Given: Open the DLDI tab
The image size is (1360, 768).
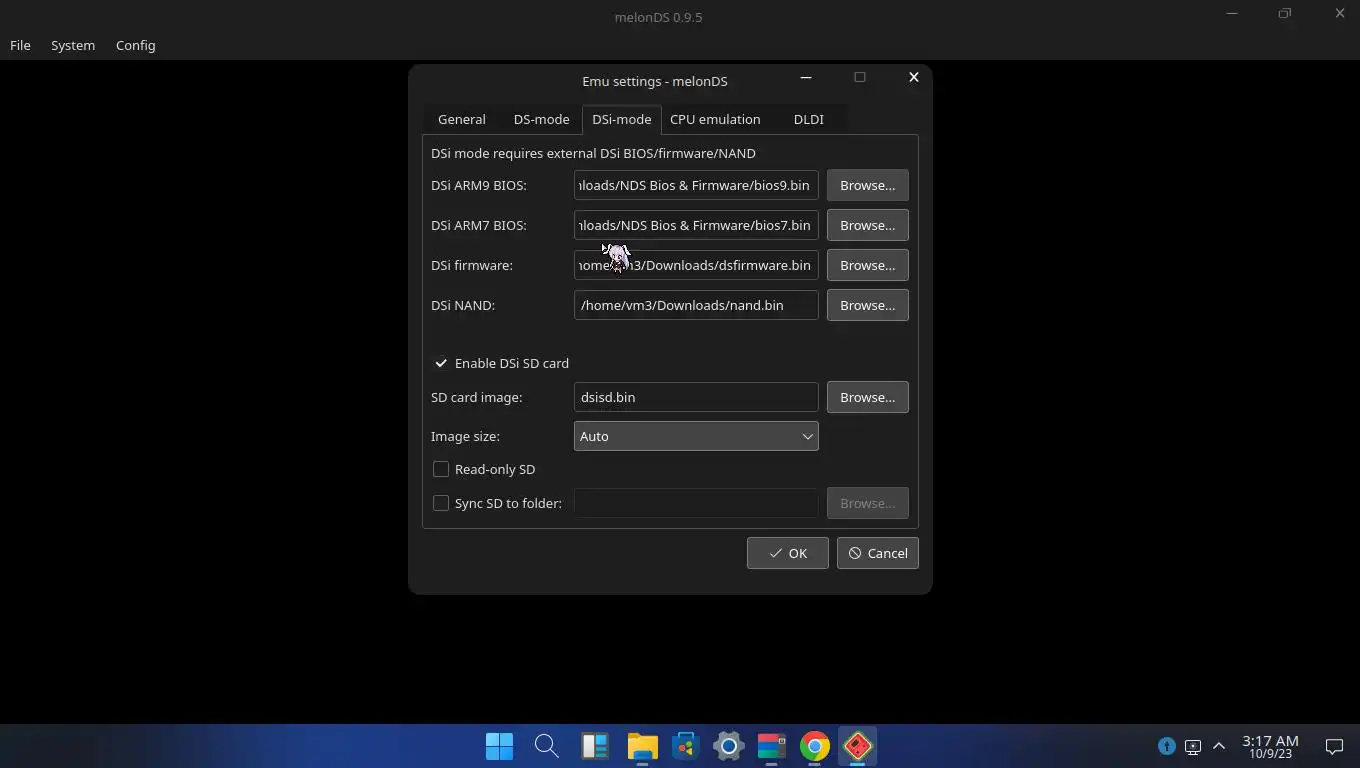Looking at the screenshot, I should [x=808, y=119].
